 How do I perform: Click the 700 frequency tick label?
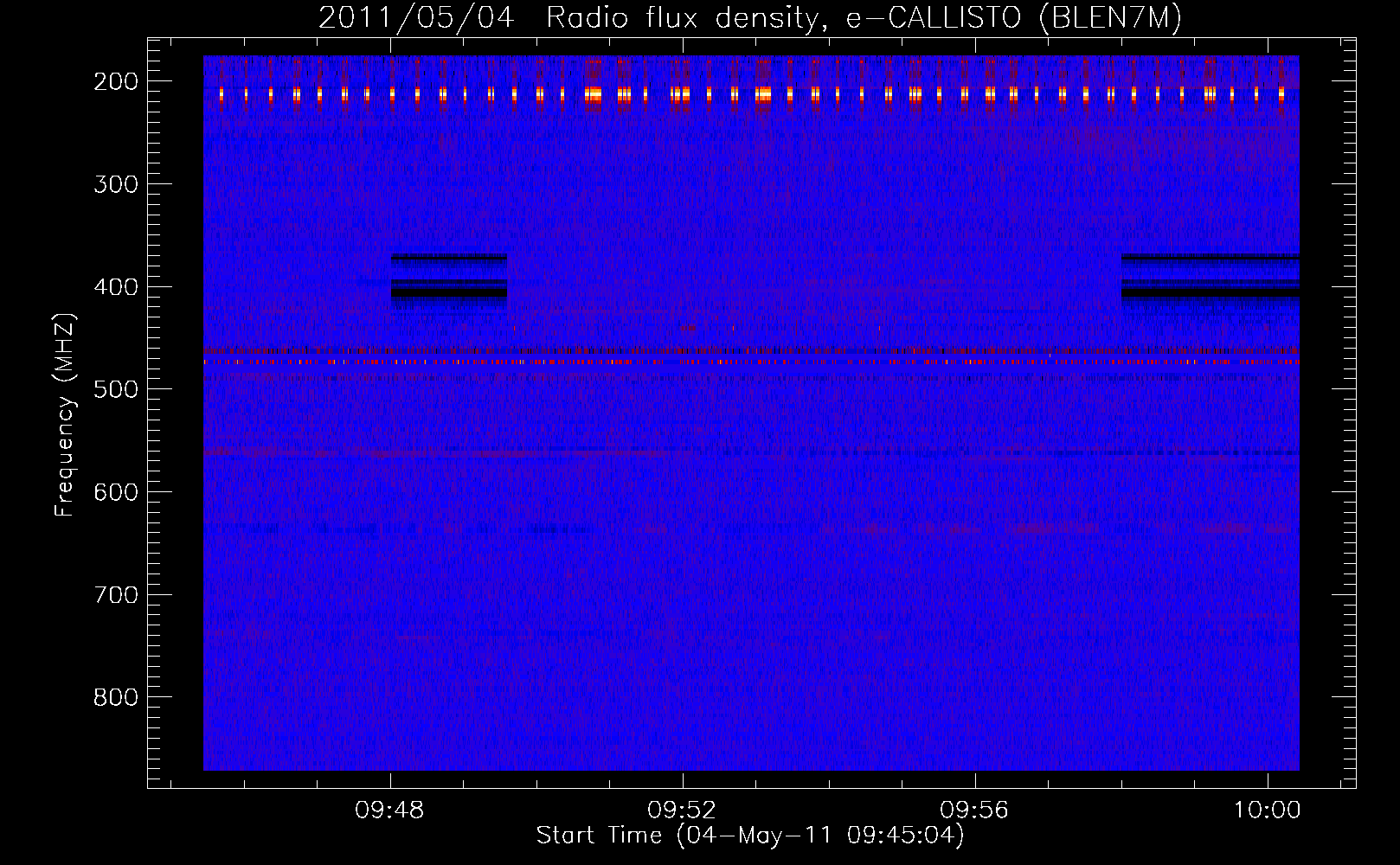tap(116, 595)
